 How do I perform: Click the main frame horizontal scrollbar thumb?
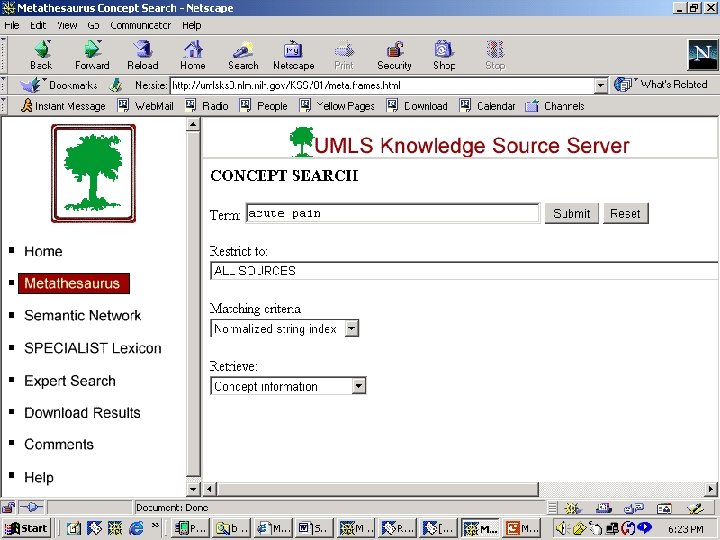click(x=377, y=489)
